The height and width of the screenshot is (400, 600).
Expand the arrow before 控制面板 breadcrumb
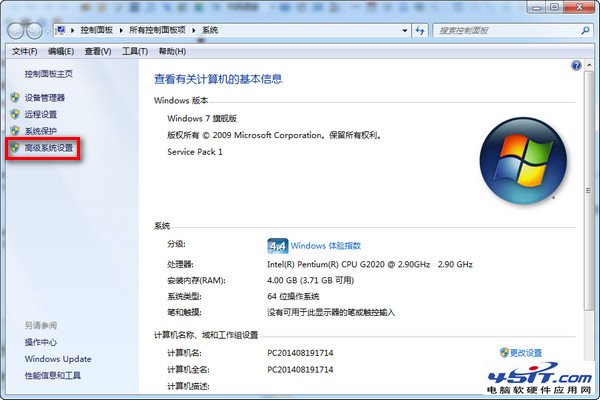pos(72,30)
